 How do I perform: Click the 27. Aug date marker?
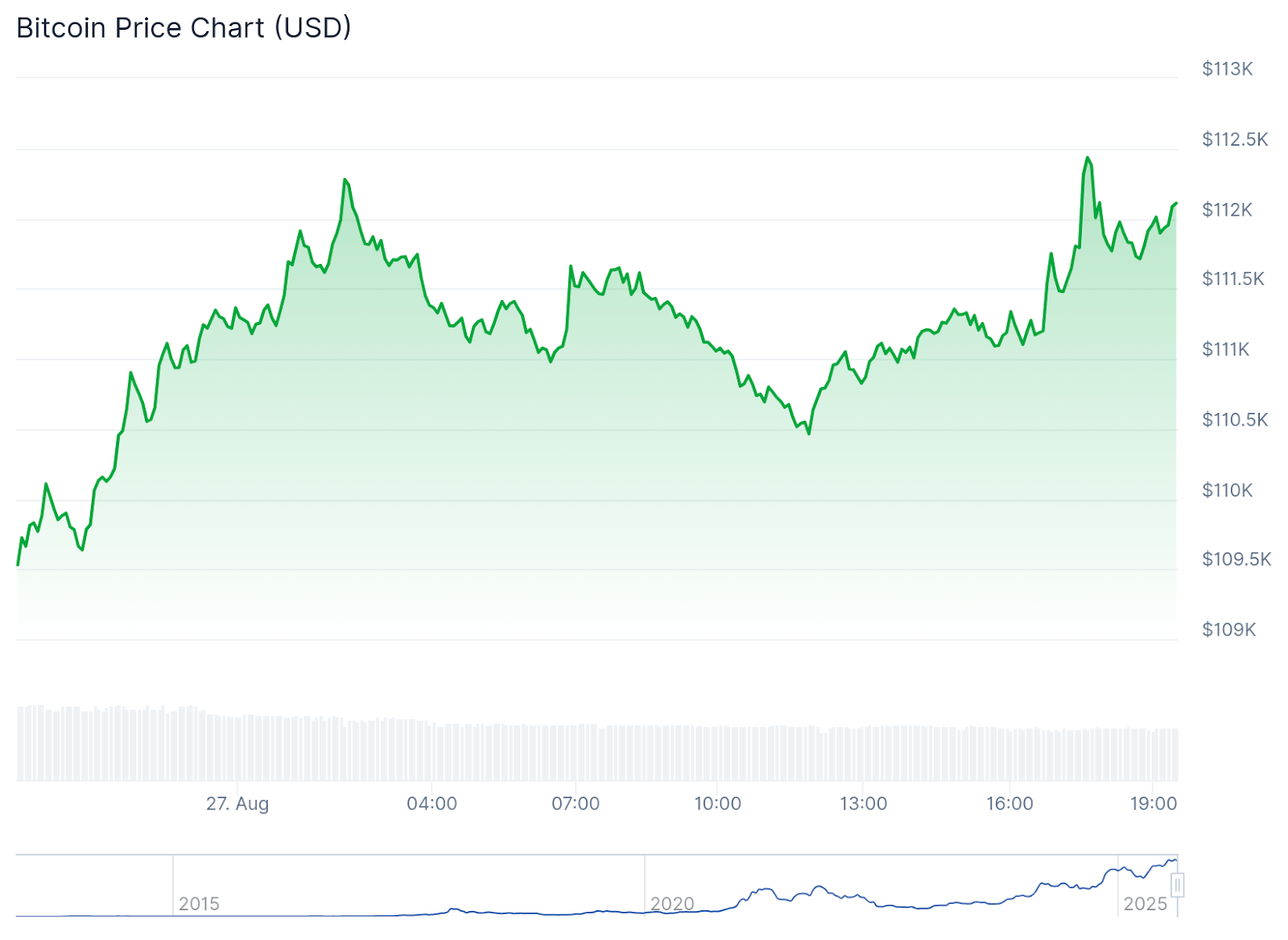pos(237,803)
